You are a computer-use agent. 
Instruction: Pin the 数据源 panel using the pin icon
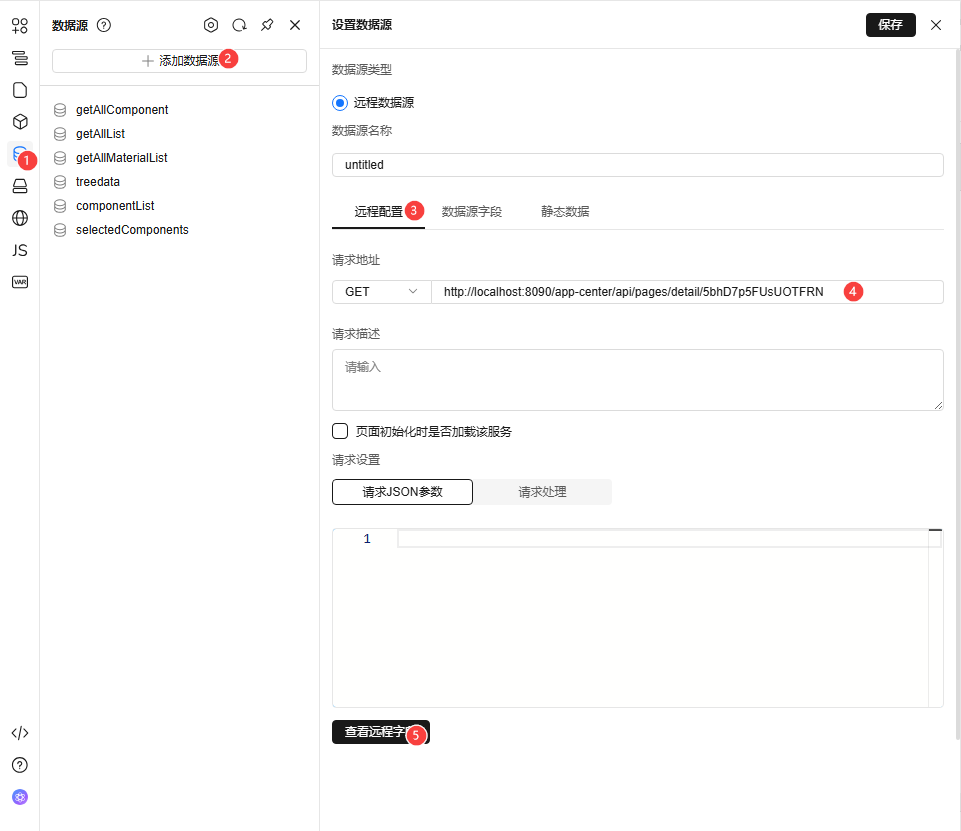click(267, 25)
